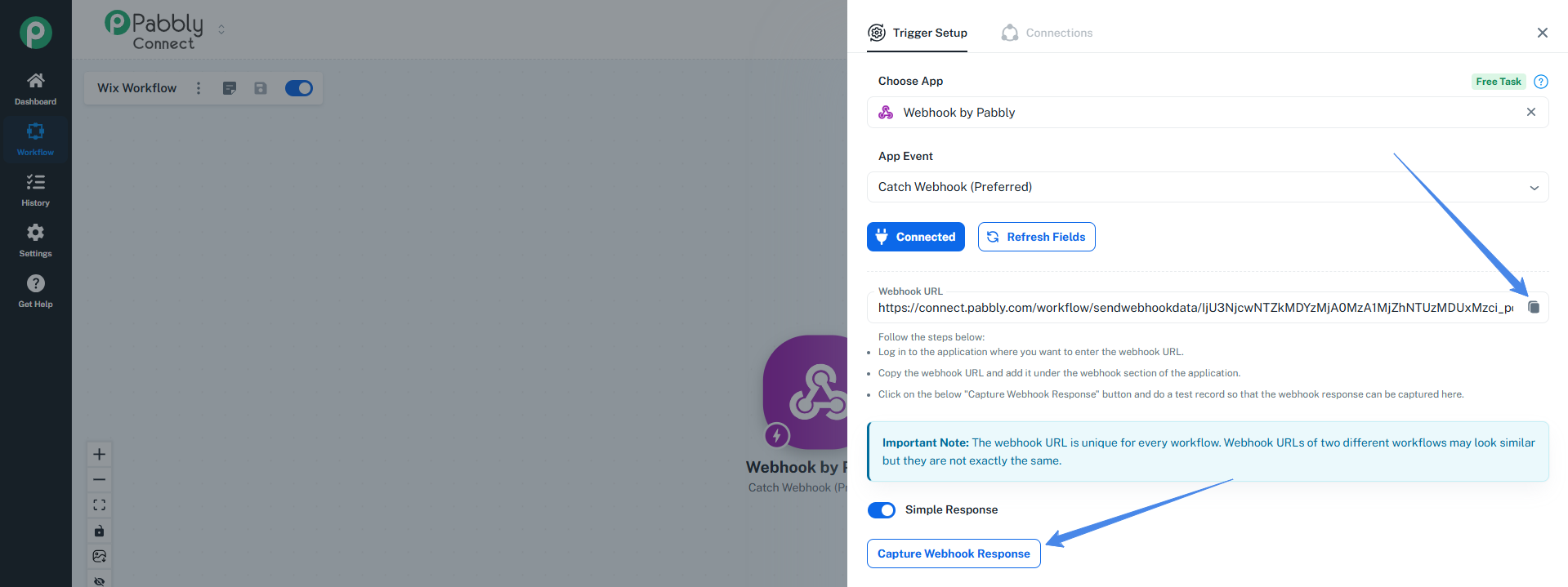Copy the webhook URL with the copy icon
This screenshot has height=587, width=1568.
(x=1534, y=308)
